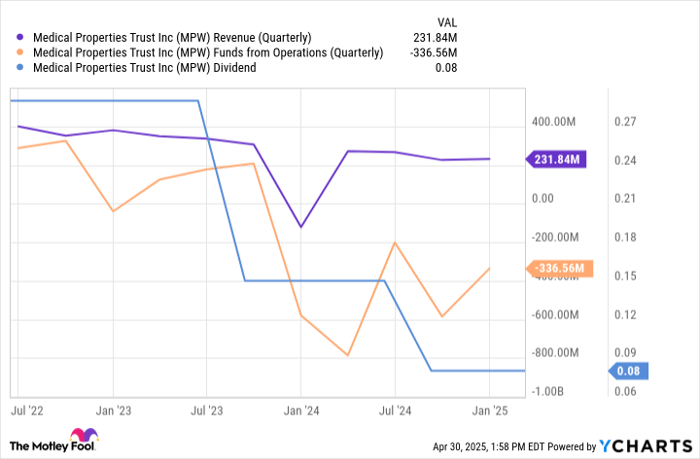
Task: Select the Funds from Operations (Quarterly) legend label
Action: (x=208, y=53)
